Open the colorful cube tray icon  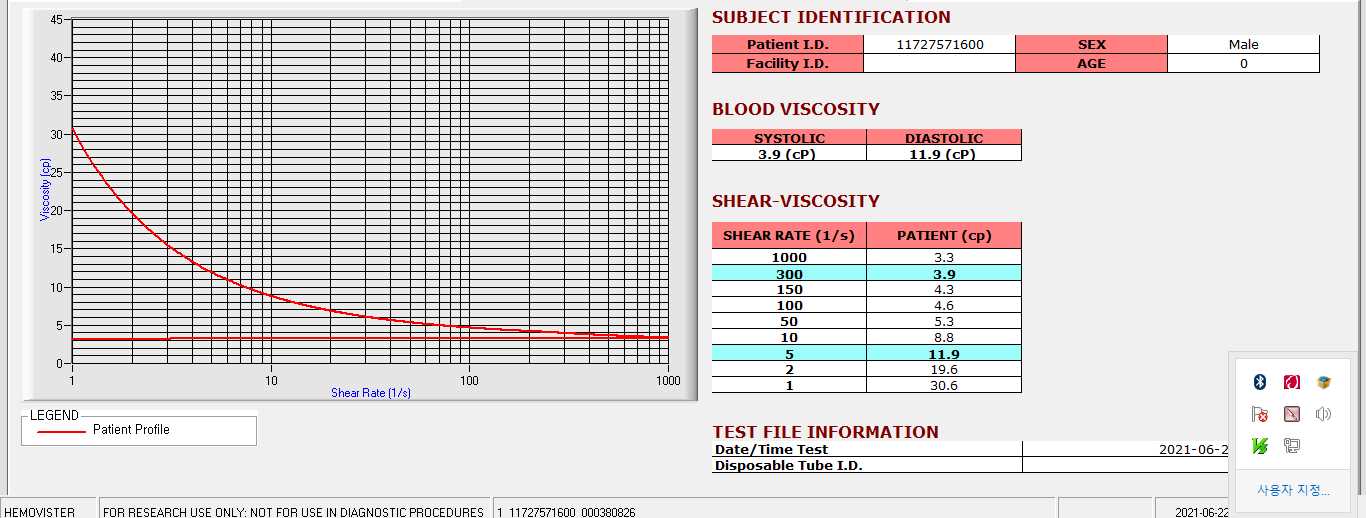point(1324,382)
